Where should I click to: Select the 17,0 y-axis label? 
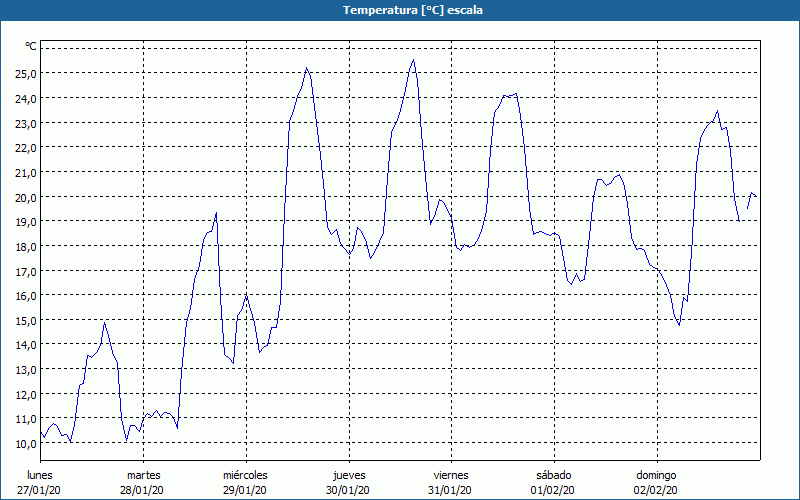[26, 271]
